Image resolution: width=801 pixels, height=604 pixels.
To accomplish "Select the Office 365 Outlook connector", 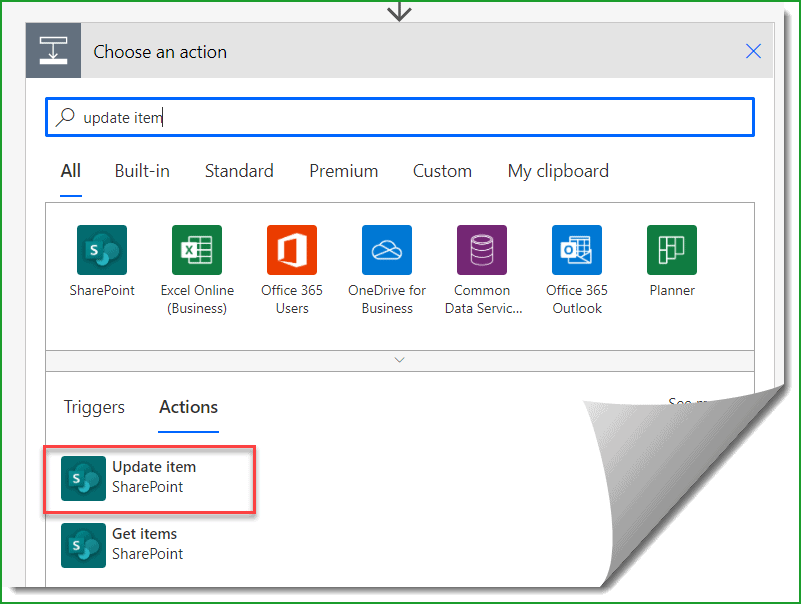I will (x=577, y=250).
